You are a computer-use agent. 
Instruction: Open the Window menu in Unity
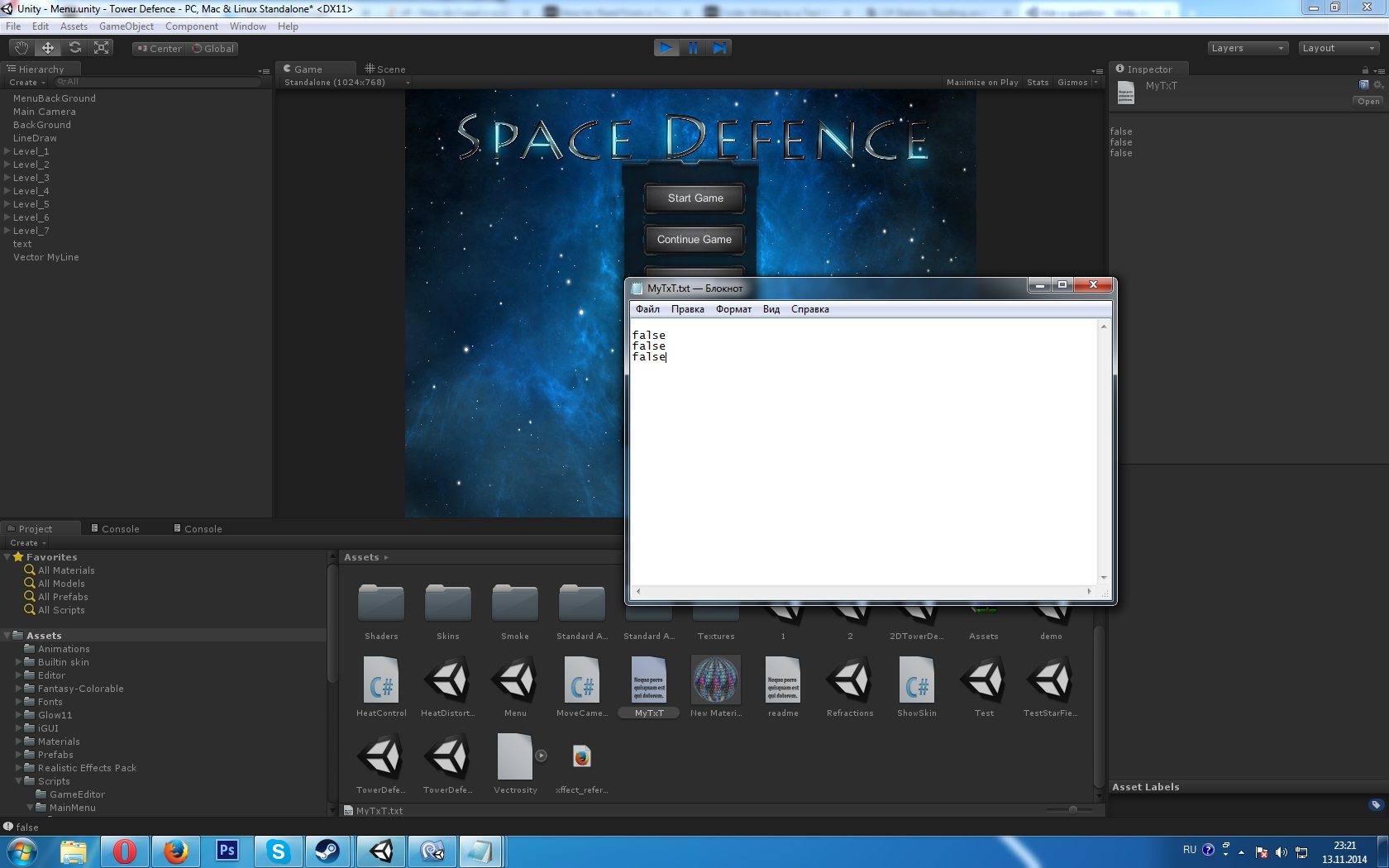[247, 26]
